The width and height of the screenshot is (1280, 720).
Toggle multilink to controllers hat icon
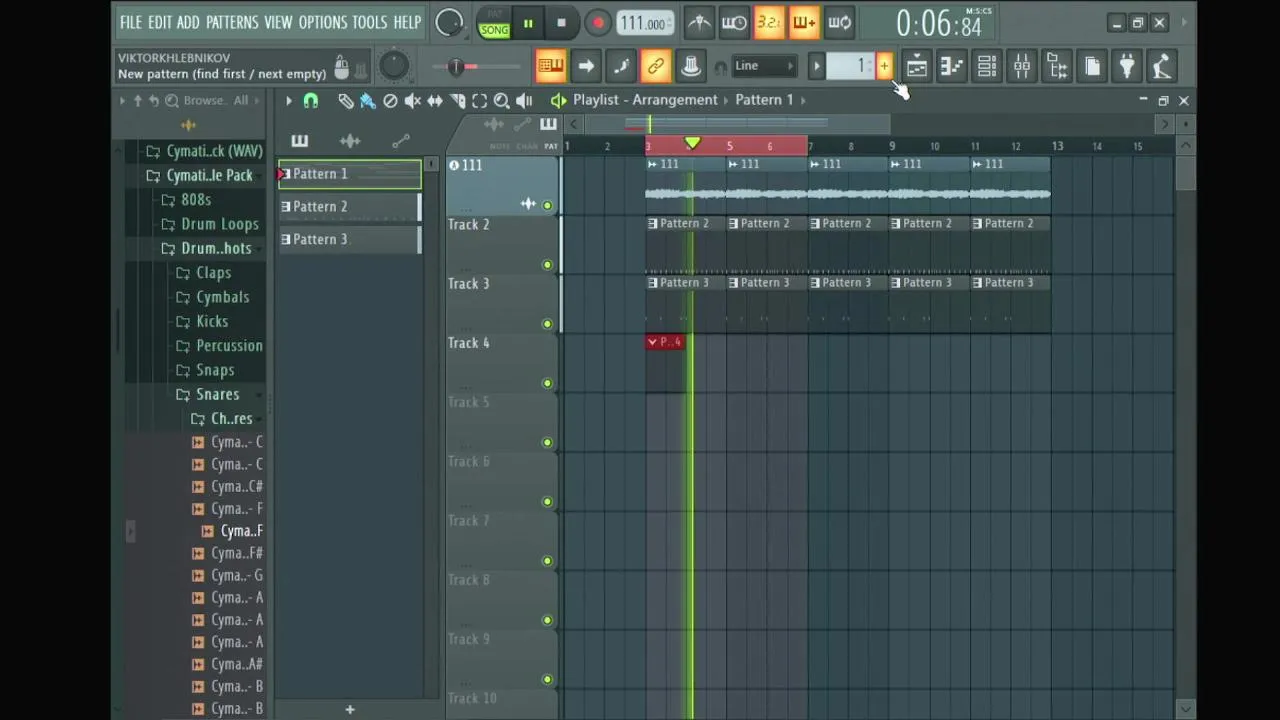tap(691, 66)
